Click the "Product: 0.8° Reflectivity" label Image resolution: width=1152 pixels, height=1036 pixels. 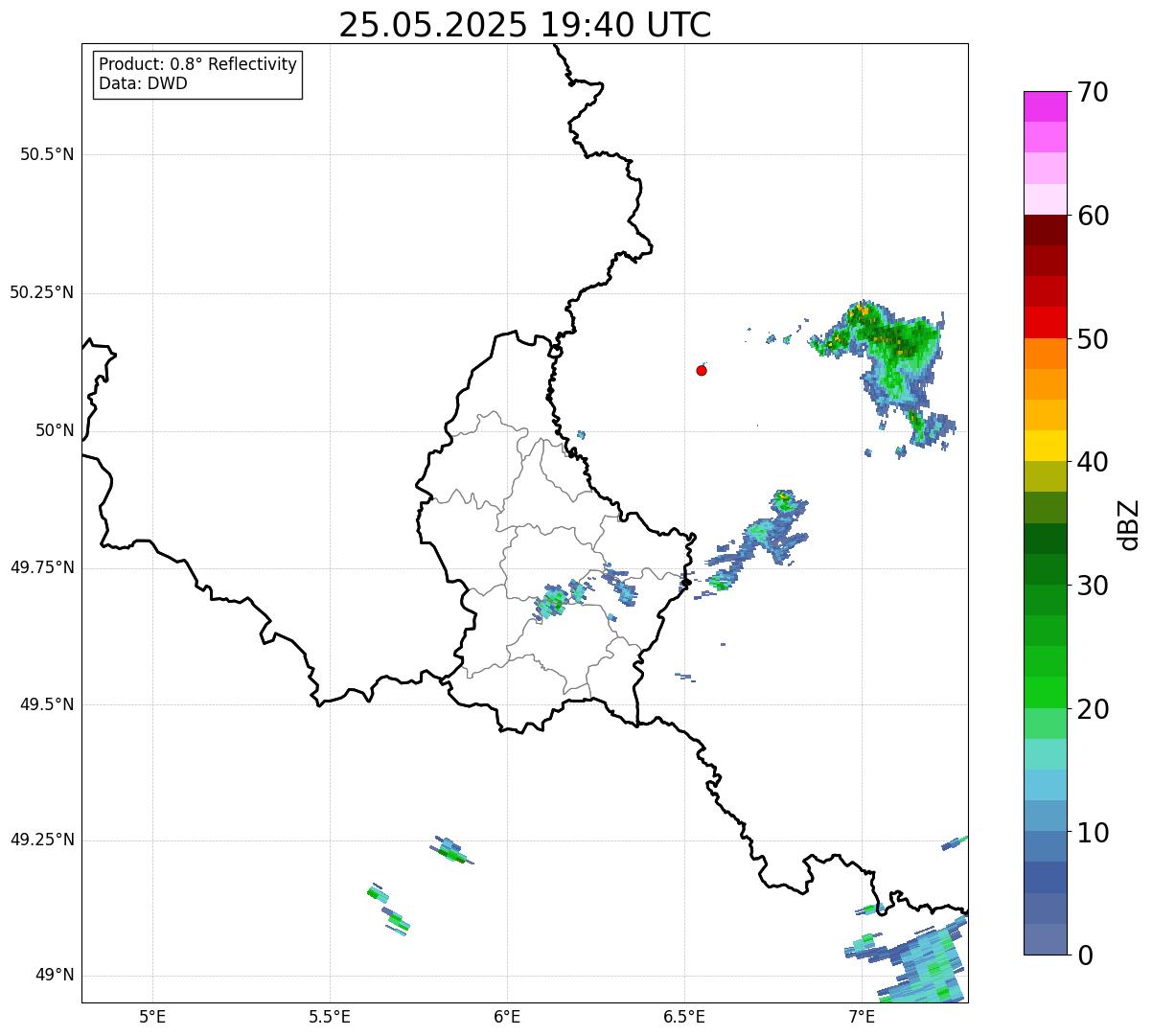click(198, 64)
